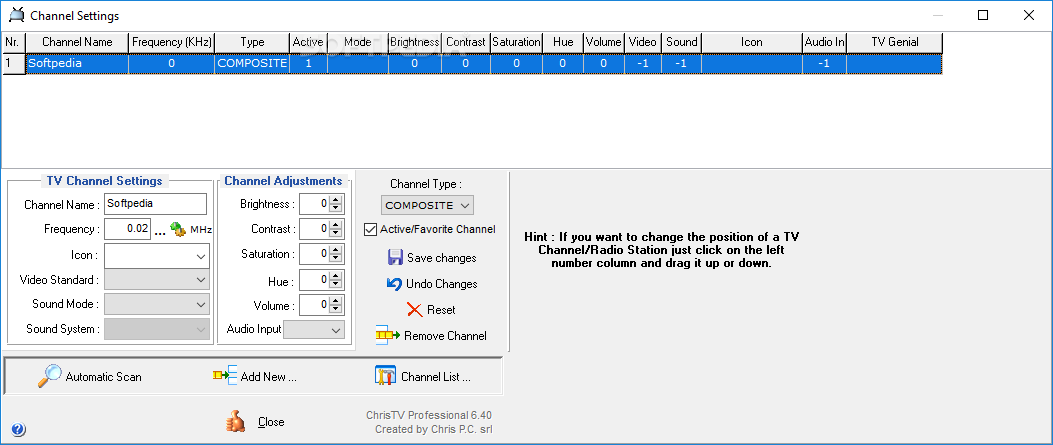Viewport: 1053px width, 445px height.
Task: Click the TV Genial column header
Action: [x=895, y=42]
